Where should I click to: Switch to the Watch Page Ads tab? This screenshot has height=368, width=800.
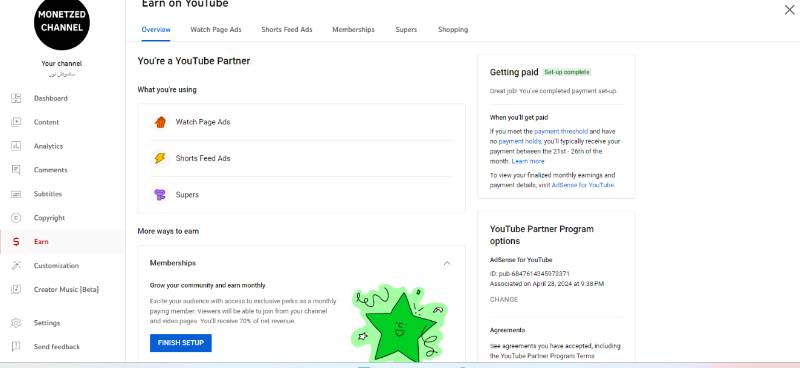tap(216, 30)
